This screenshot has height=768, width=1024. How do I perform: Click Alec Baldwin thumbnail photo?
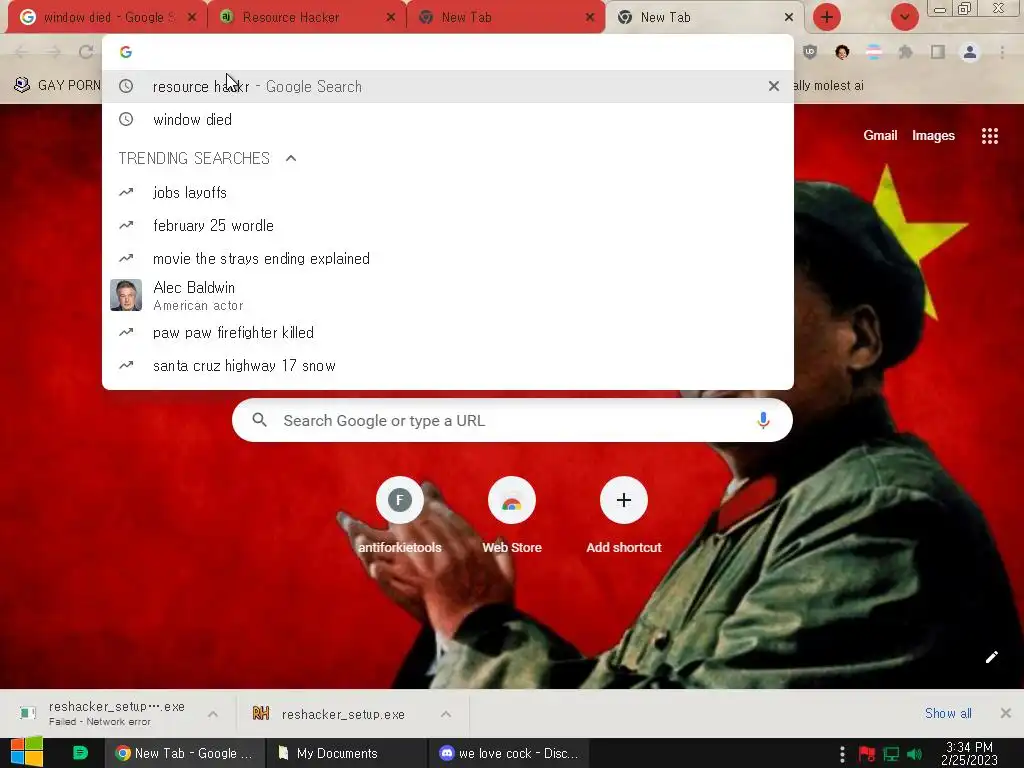126,295
